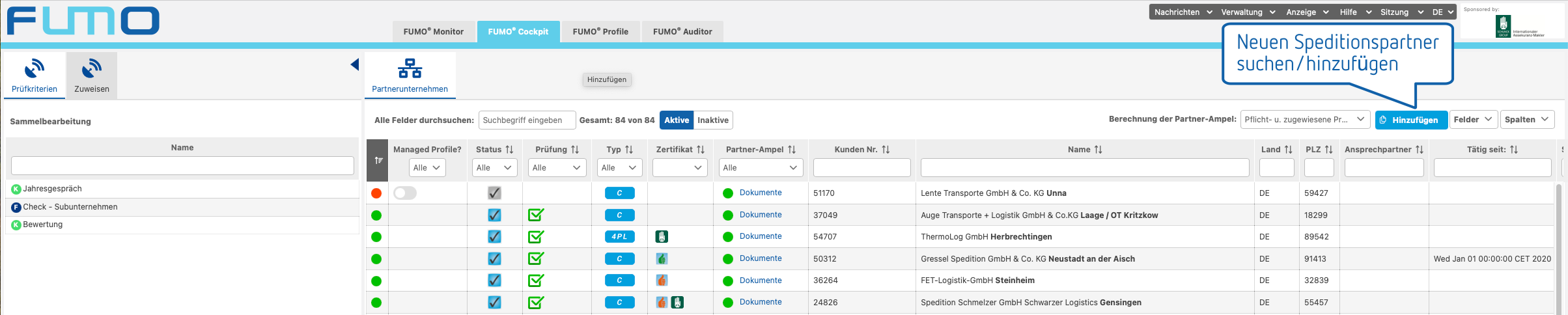Sort by Kunden Nr. column arrows

pos(886,150)
